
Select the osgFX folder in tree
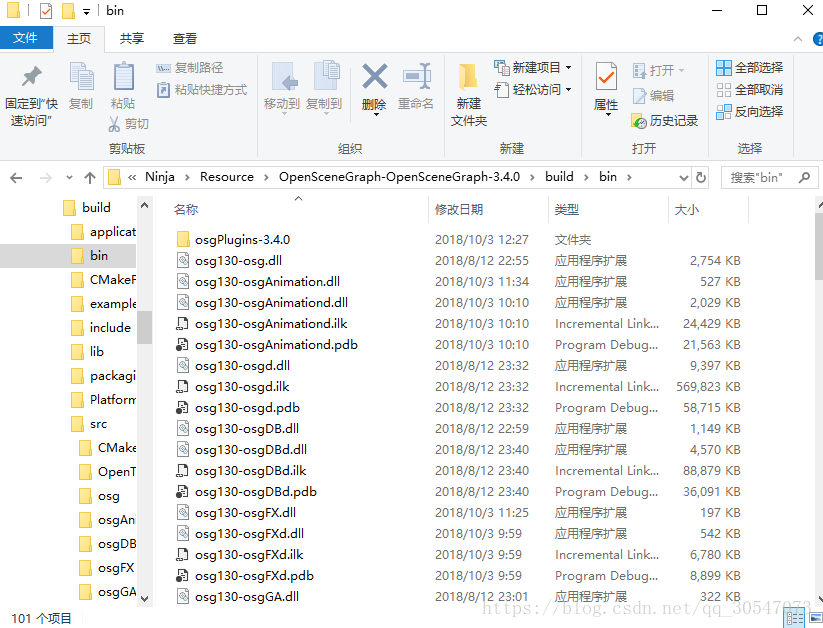[x=115, y=568]
